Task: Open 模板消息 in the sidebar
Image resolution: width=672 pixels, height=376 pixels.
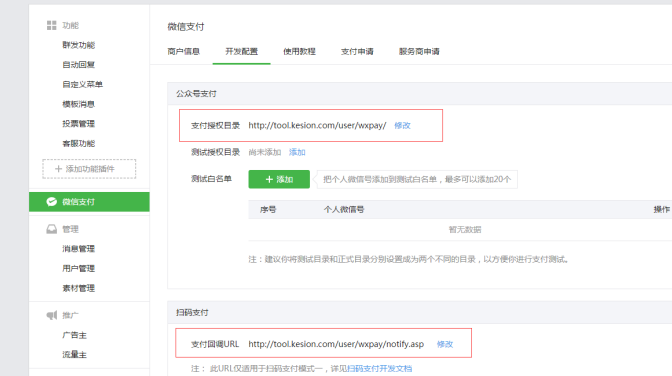Action: [x=78, y=104]
